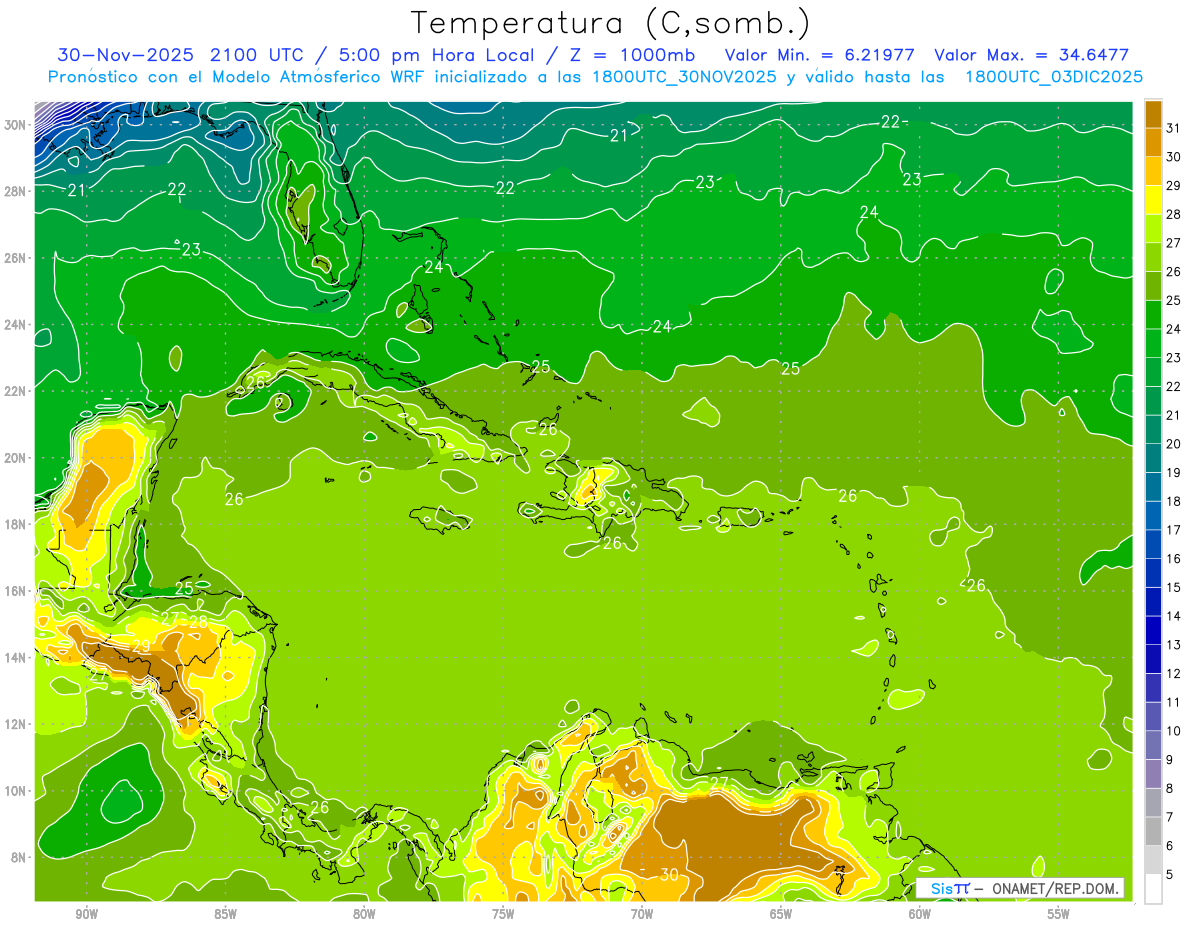The width and height of the screenshot is (1200, 927).
Task: Click the color scale tick label 17
Action: [1173, 529]
